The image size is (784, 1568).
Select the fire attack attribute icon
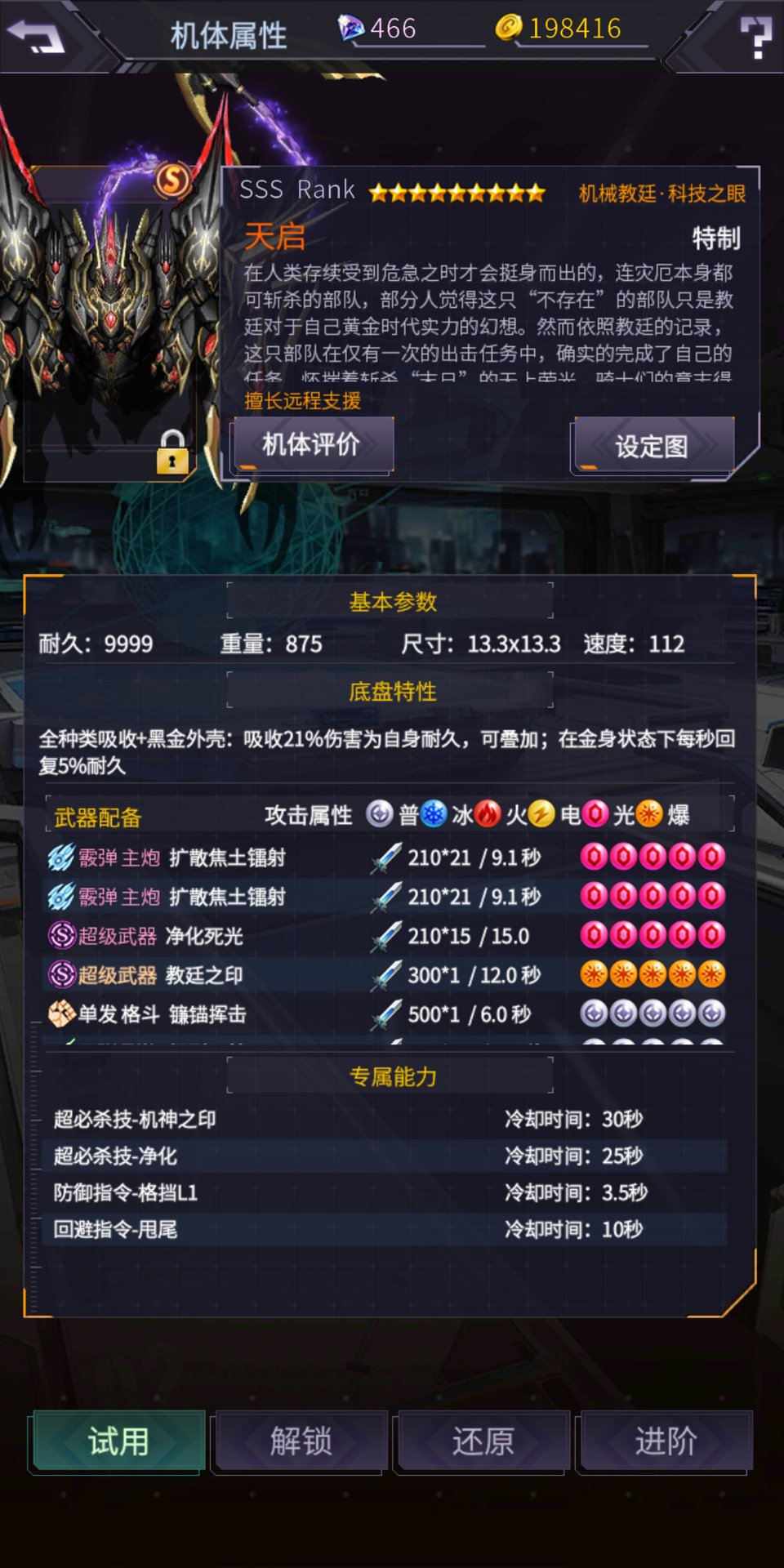point(488,813)
